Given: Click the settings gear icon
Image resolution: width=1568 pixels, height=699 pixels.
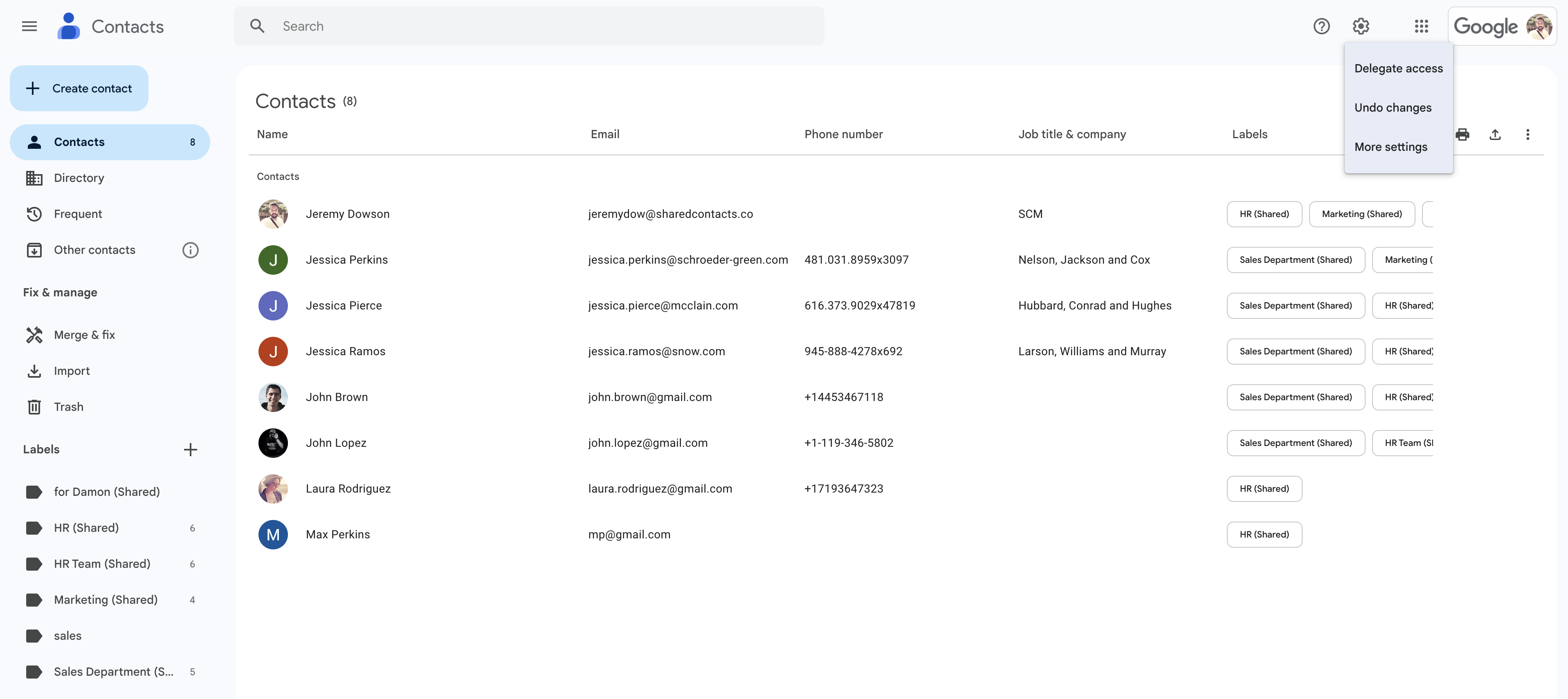Looking at the screenshot, I should [1360, 26].
